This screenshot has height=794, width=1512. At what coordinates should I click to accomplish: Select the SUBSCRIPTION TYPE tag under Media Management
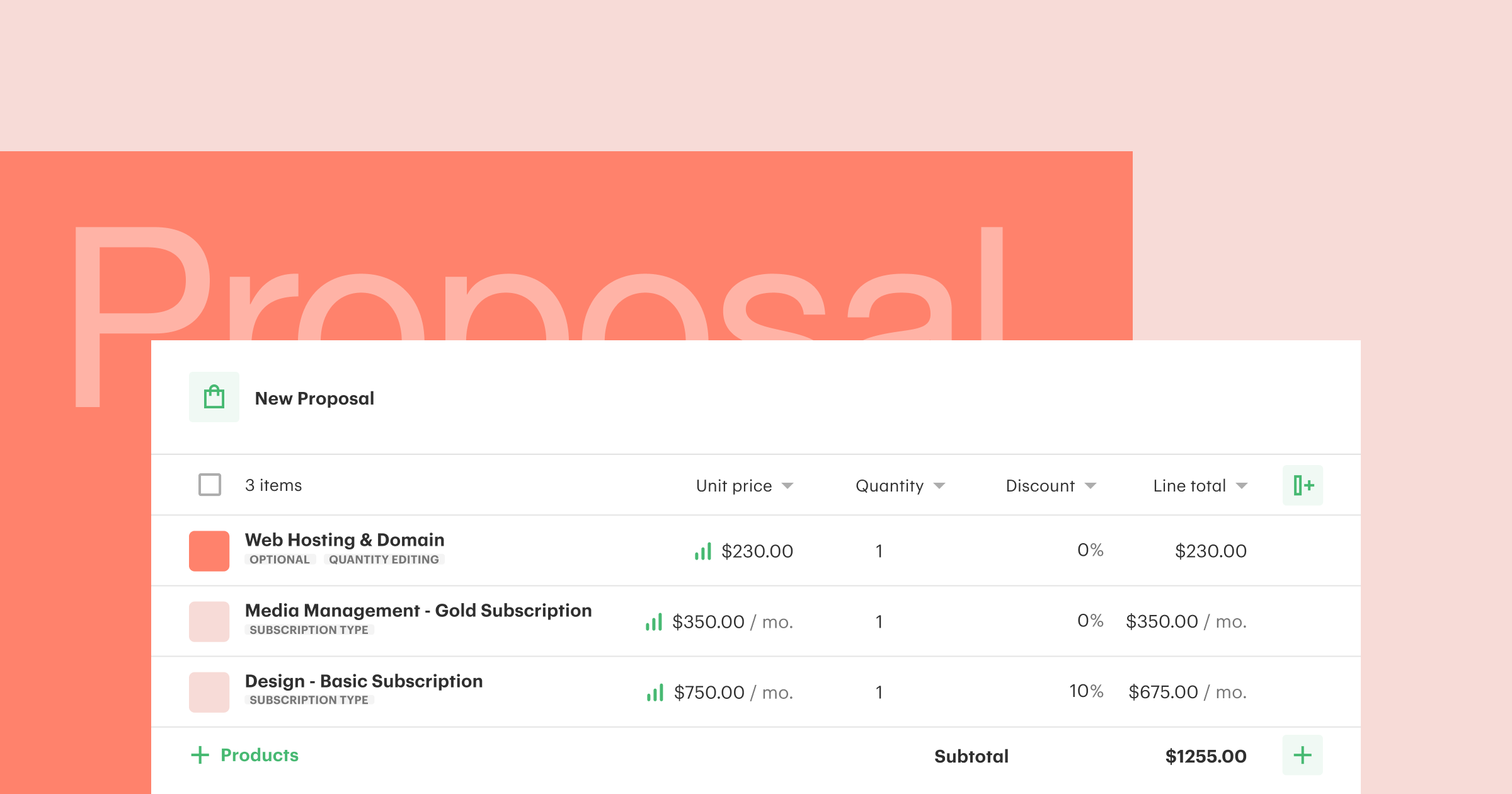309,630
